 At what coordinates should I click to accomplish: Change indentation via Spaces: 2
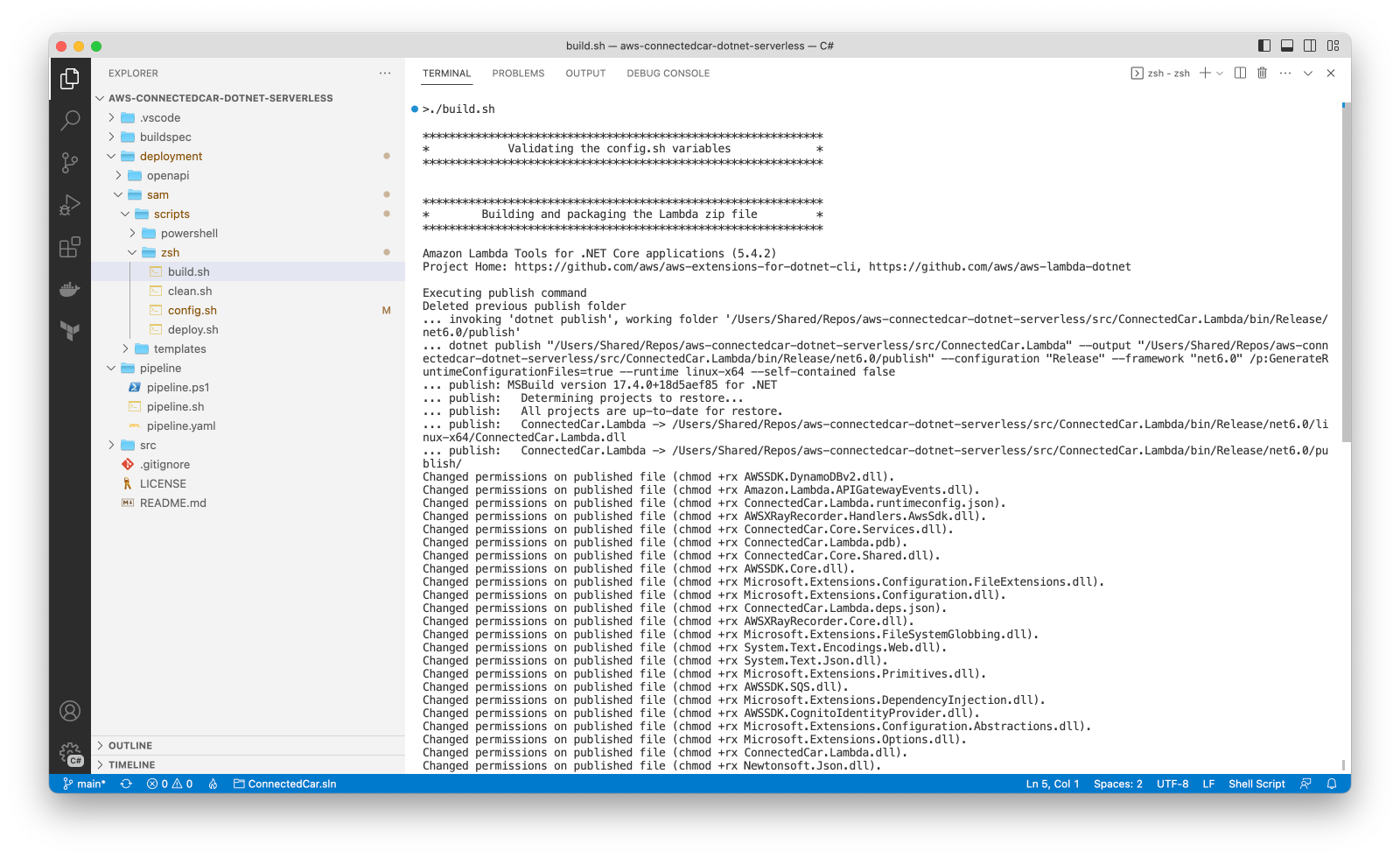point(1118,784)
